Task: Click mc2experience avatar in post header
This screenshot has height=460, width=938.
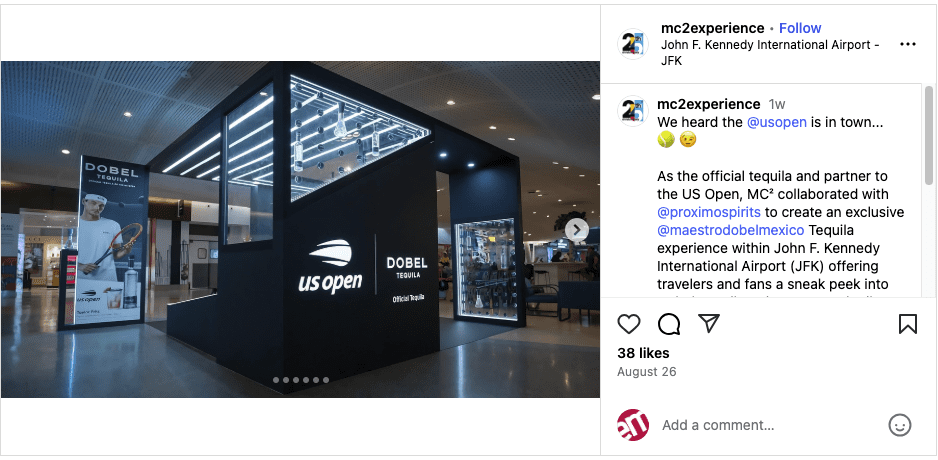Action: [x=633, y=44]
